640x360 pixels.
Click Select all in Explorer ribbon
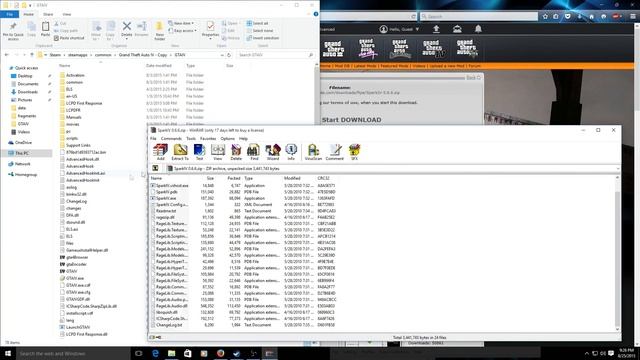pyautogui.click(x=258, y=23)
